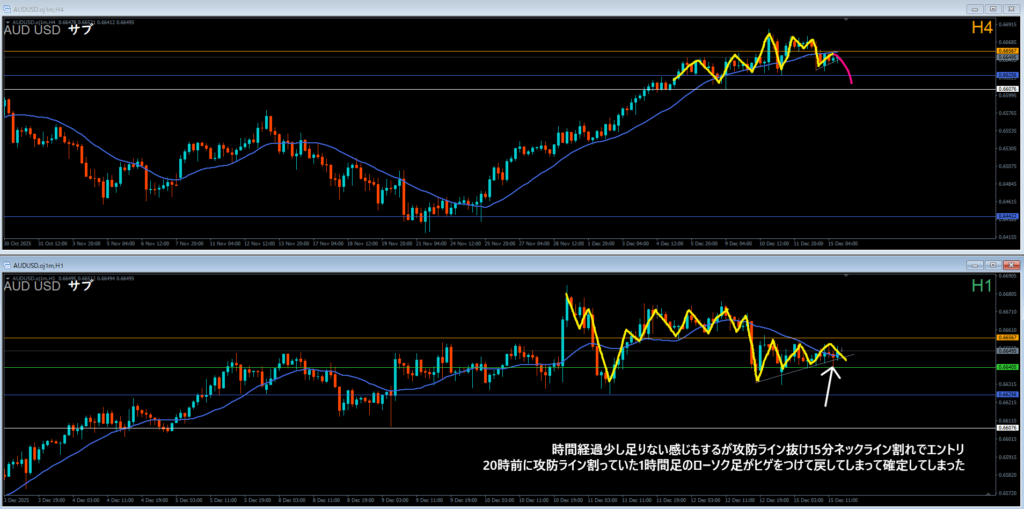This screenshot has height=509, width=1024.
Task: Click the OHLC quote line in H4 chart header
Action: (73, 22)
